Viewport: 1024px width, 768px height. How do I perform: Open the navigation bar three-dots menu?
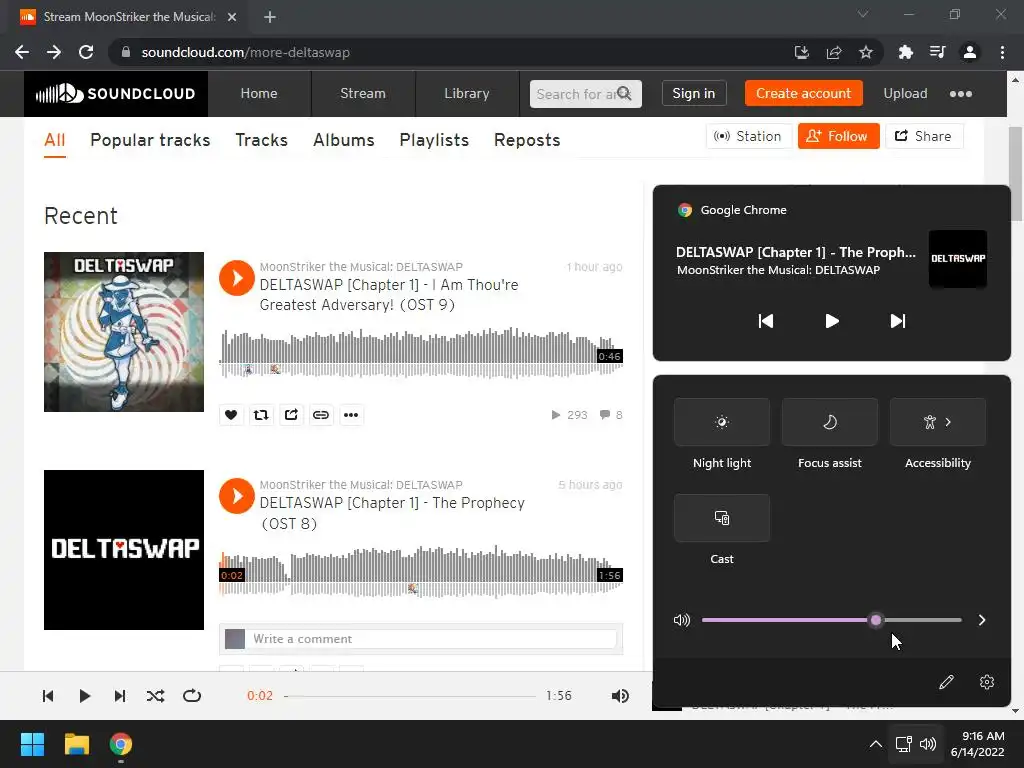pyautogui.click(x=961, y=94)
